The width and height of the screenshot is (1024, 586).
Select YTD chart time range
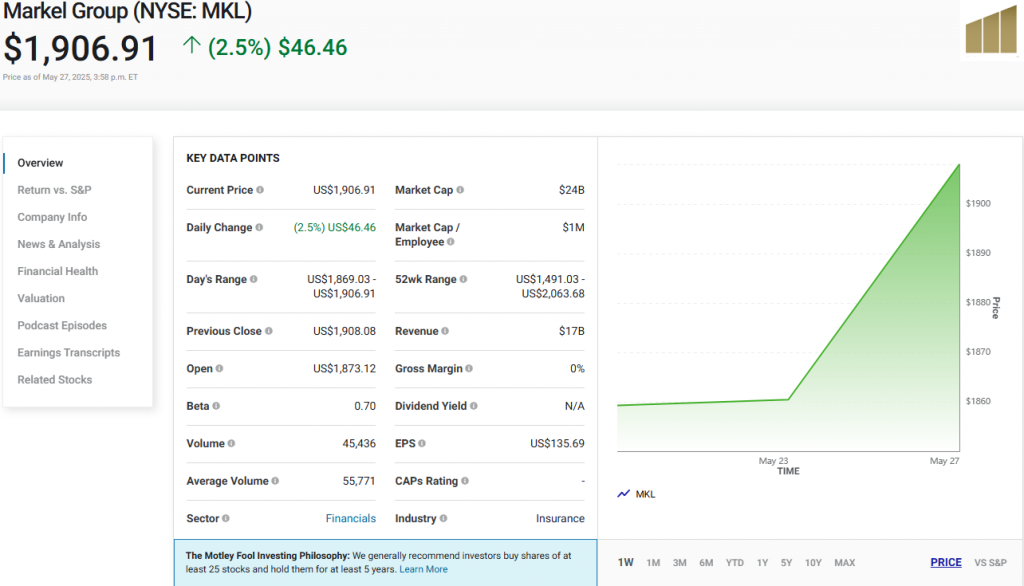pos(735,562)
